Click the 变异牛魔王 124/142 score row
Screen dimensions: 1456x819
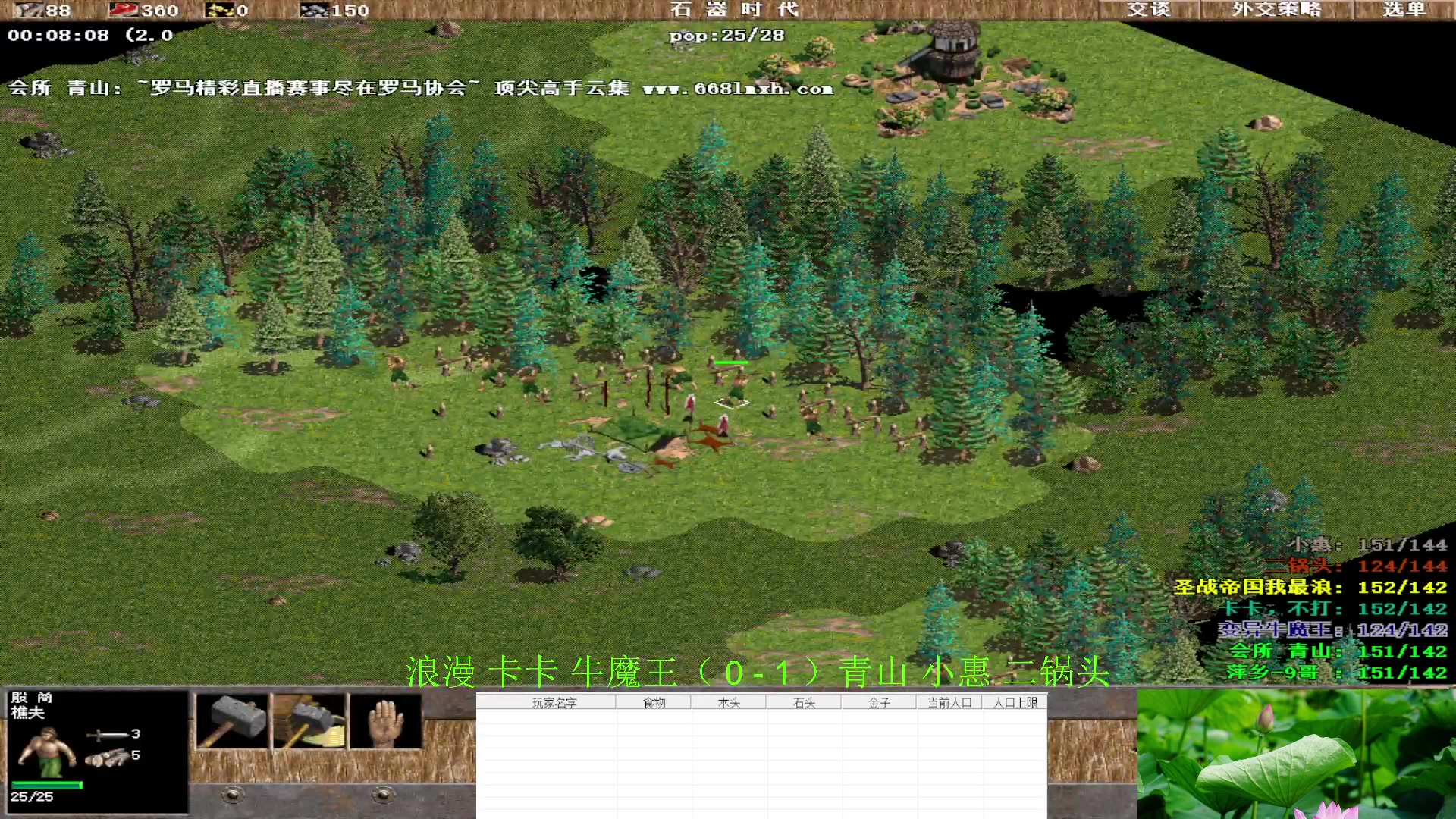pos(1332,629)
